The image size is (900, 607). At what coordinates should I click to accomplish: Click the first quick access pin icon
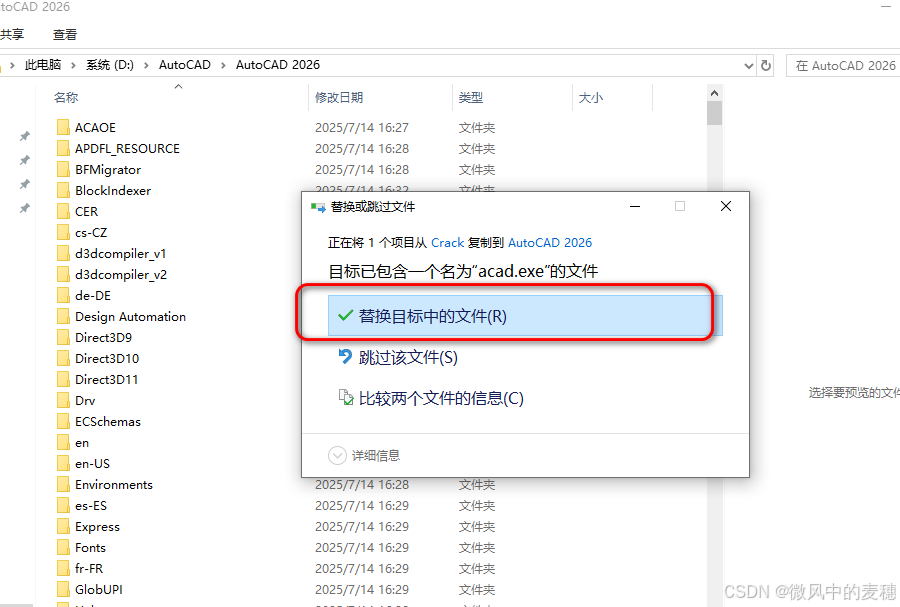pyautogui.click(x=25, y=136)
